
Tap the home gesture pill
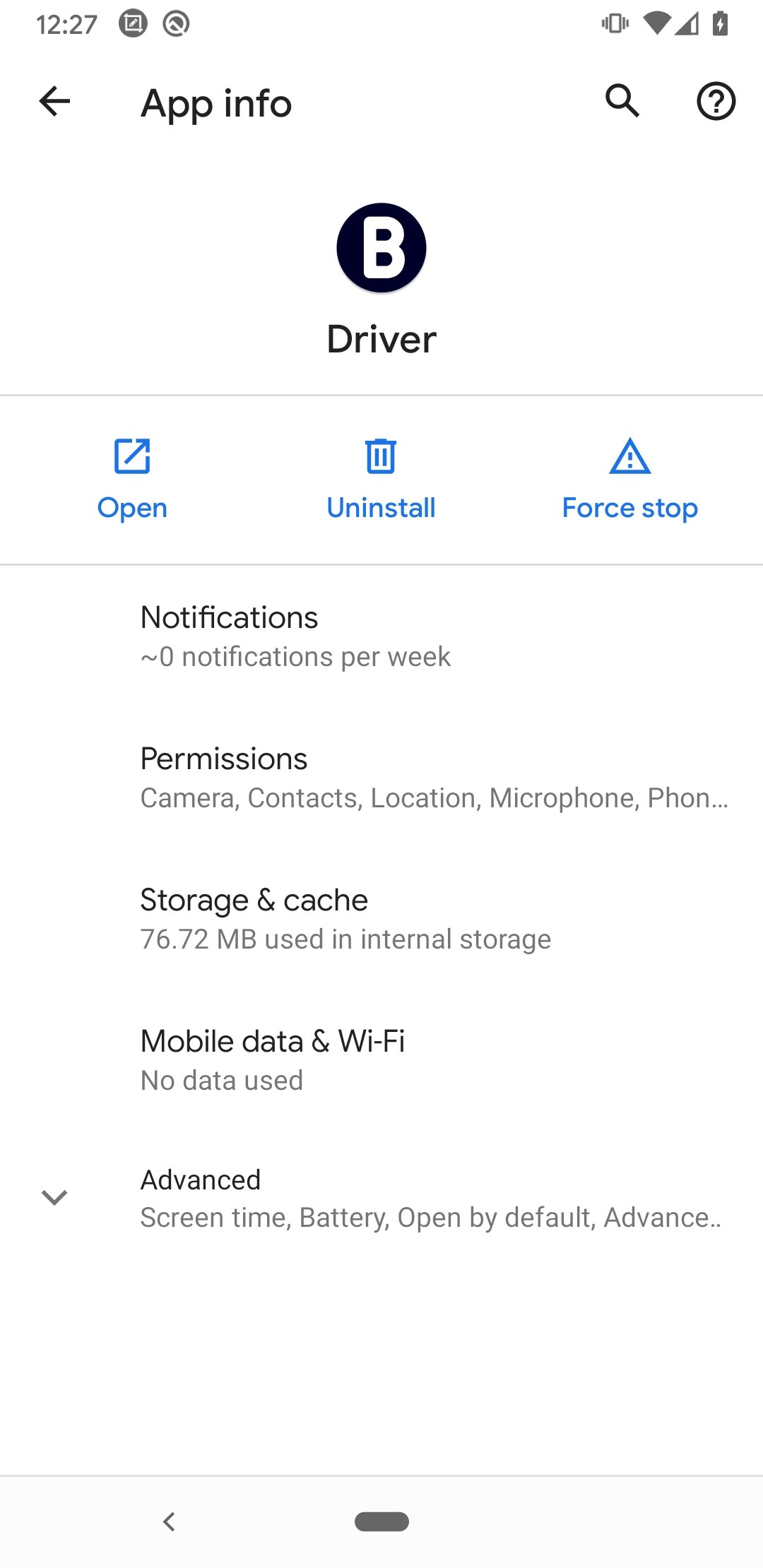tap(381, 1521)
